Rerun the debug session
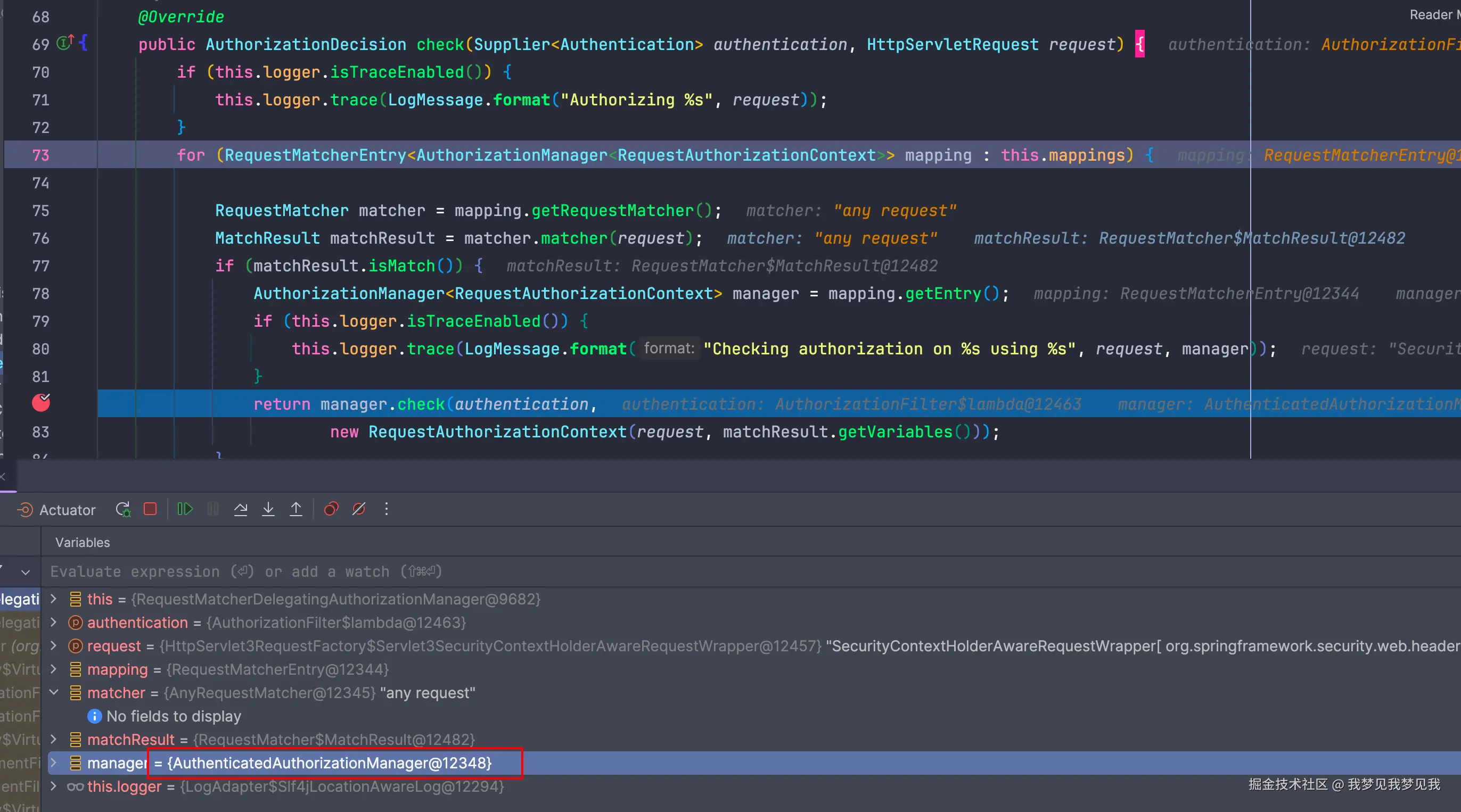 122,509
